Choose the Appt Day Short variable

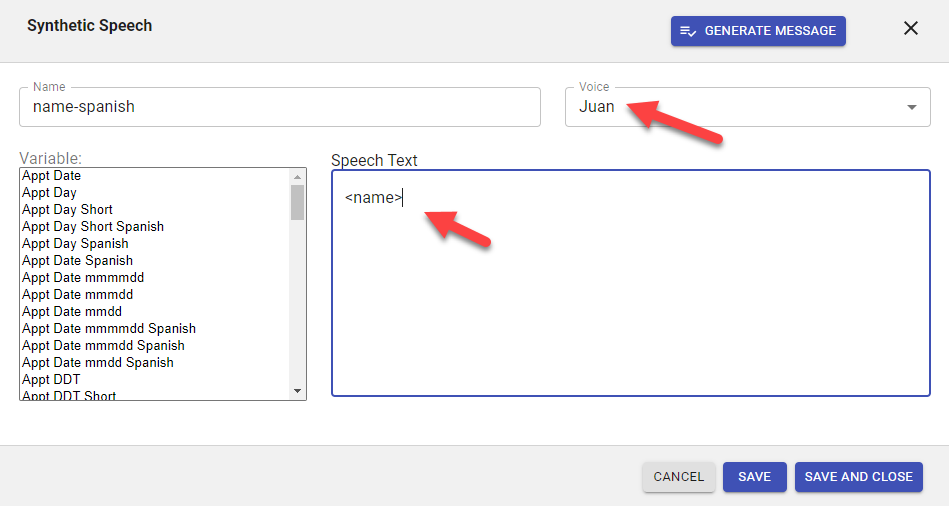pyautogui.click(x=68, y=210)
